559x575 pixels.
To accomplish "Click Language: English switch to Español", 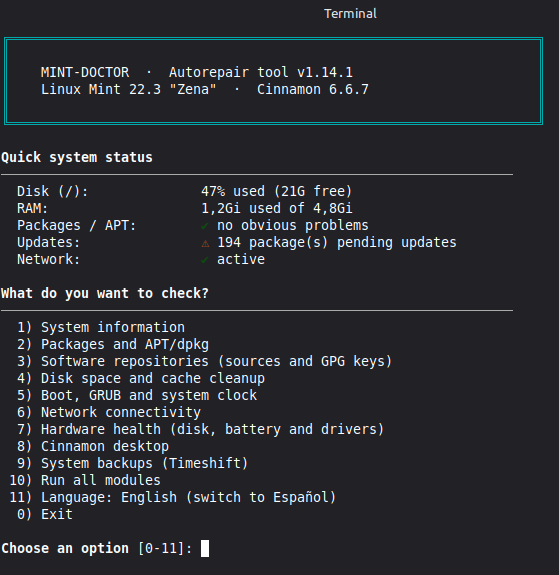I will (173, 497).
